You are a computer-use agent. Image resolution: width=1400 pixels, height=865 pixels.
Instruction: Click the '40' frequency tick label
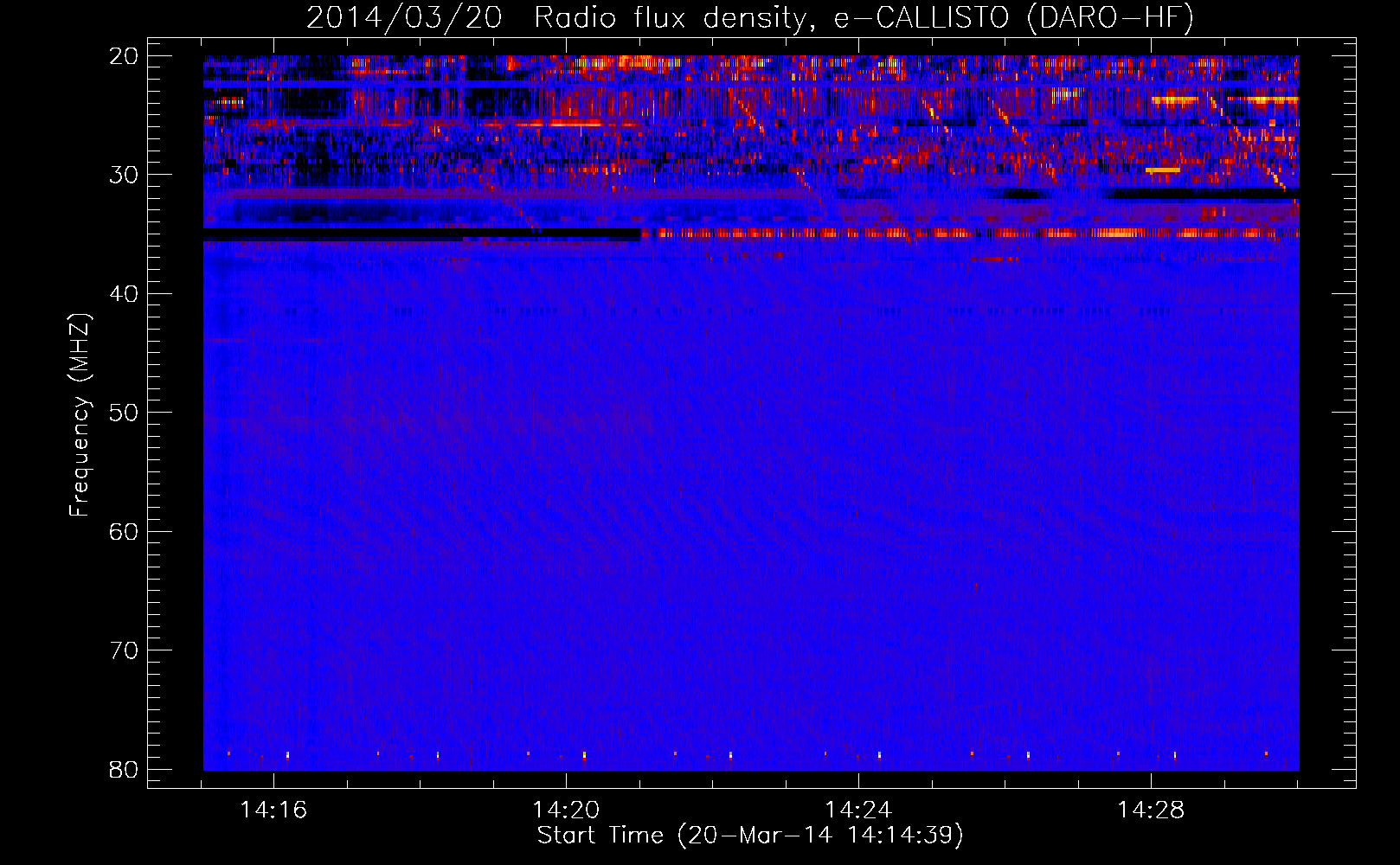coord(125,294)
